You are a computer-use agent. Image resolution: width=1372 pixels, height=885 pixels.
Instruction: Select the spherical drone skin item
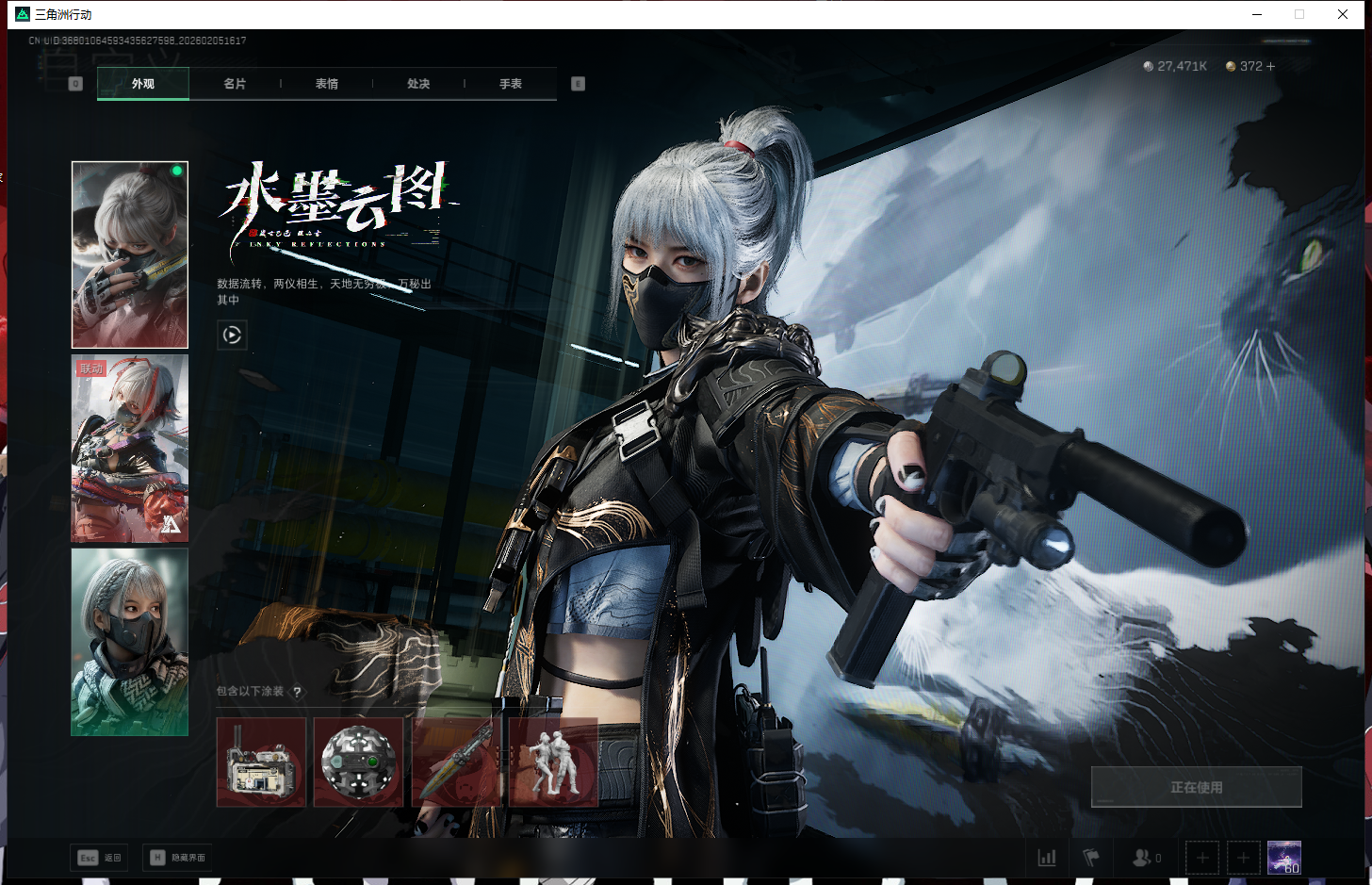[358, 762]
